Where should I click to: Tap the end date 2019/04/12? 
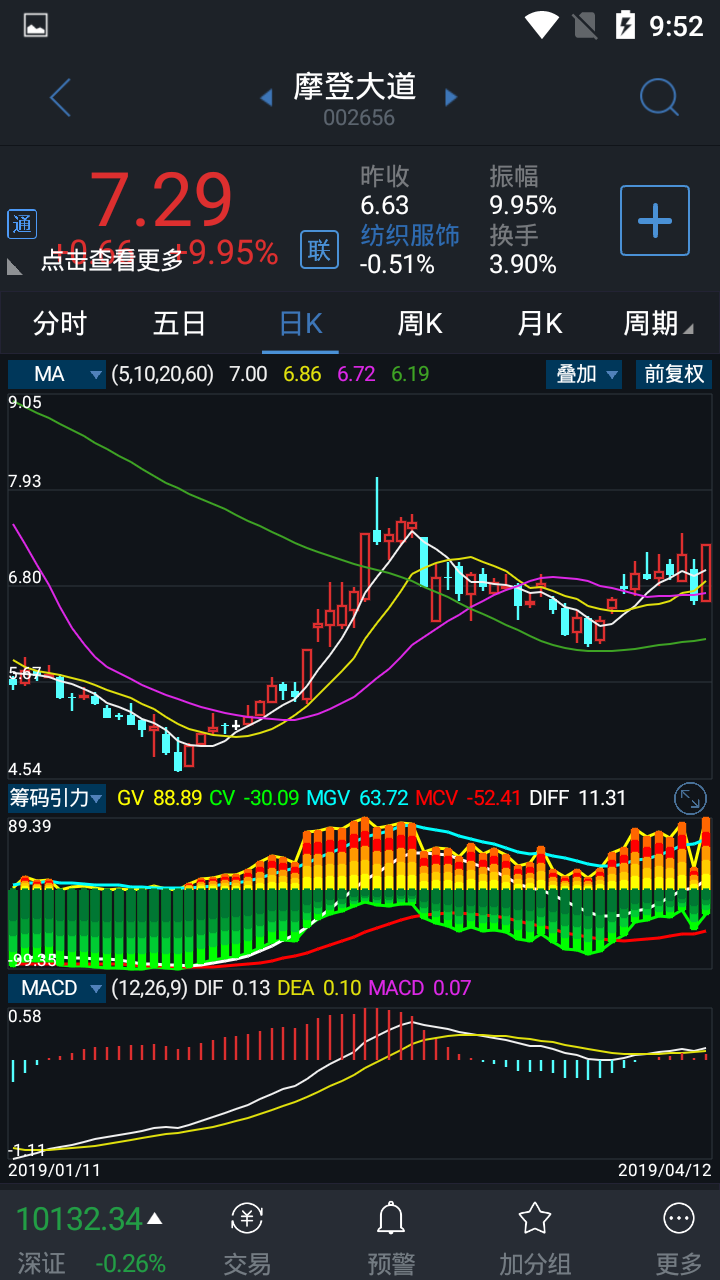(665, 1169)
